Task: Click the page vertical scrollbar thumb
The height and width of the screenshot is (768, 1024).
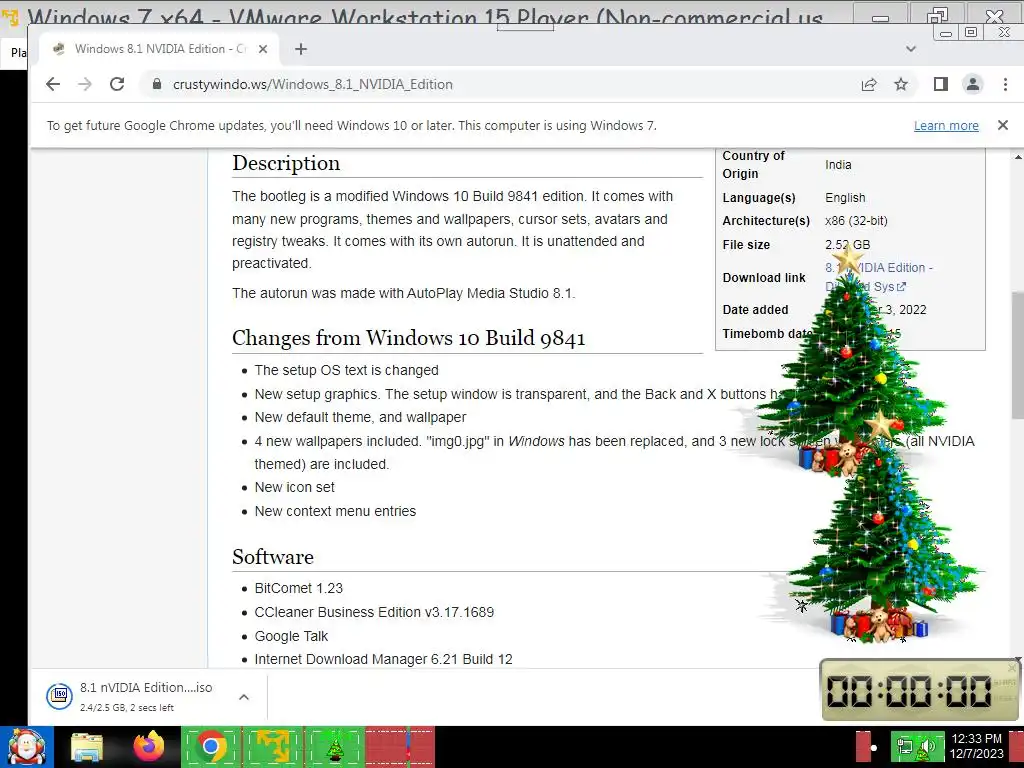Action: [x=1017, y=356]
